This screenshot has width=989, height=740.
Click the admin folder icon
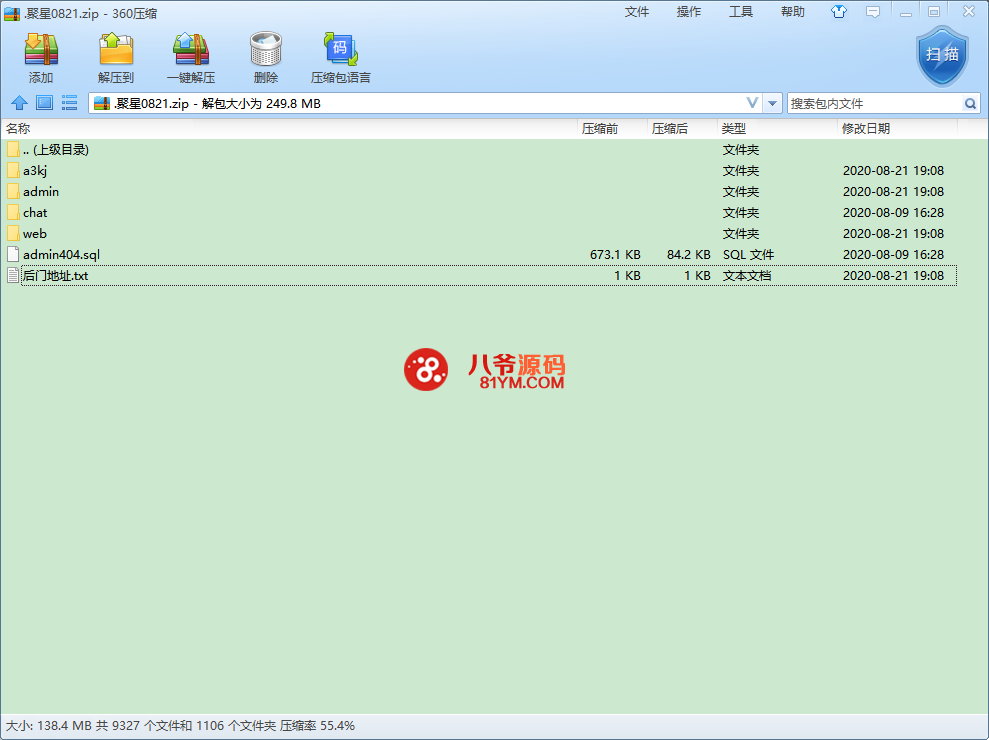pyautogui.click(x=13, y=191)
